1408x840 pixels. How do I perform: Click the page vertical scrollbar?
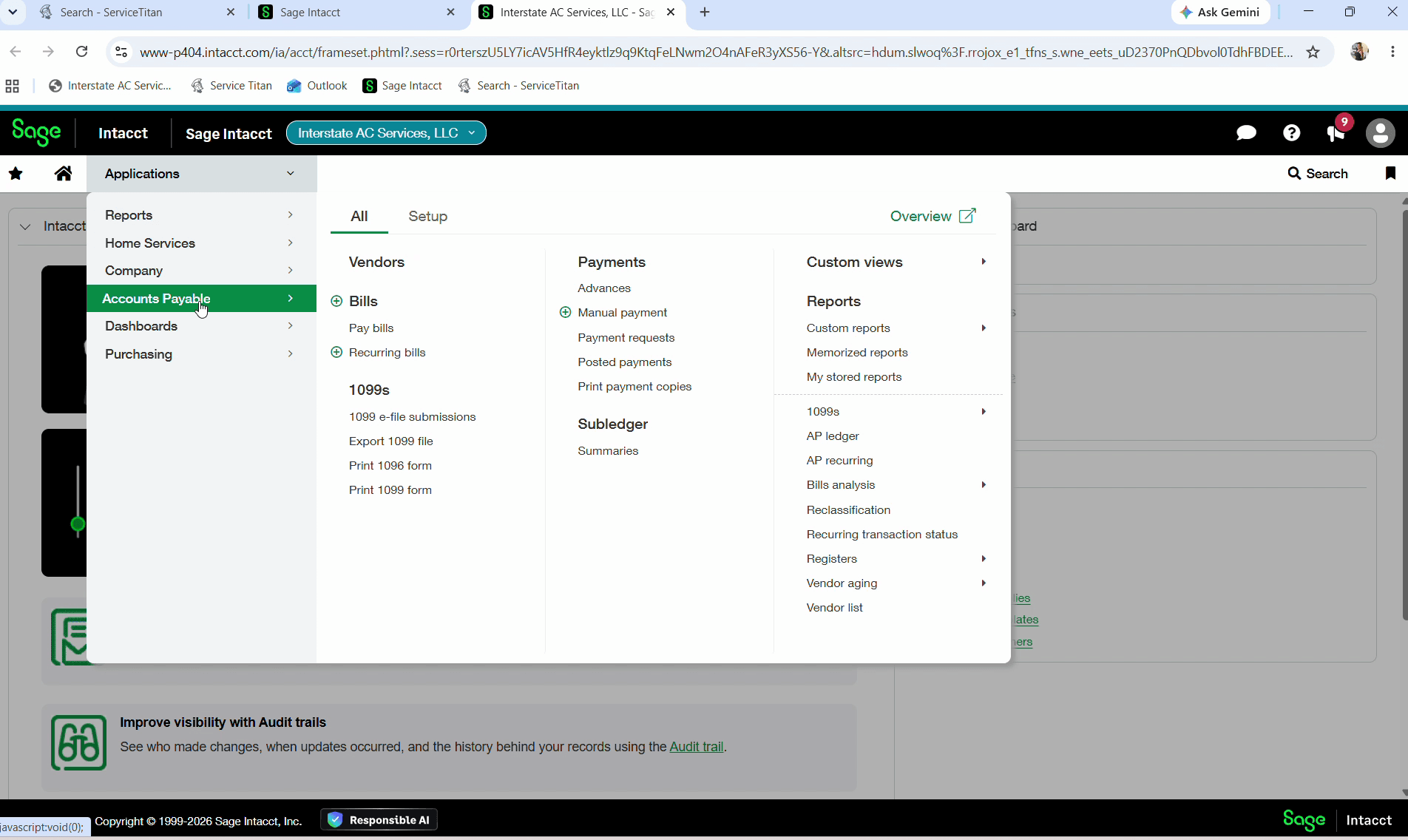1404,414
